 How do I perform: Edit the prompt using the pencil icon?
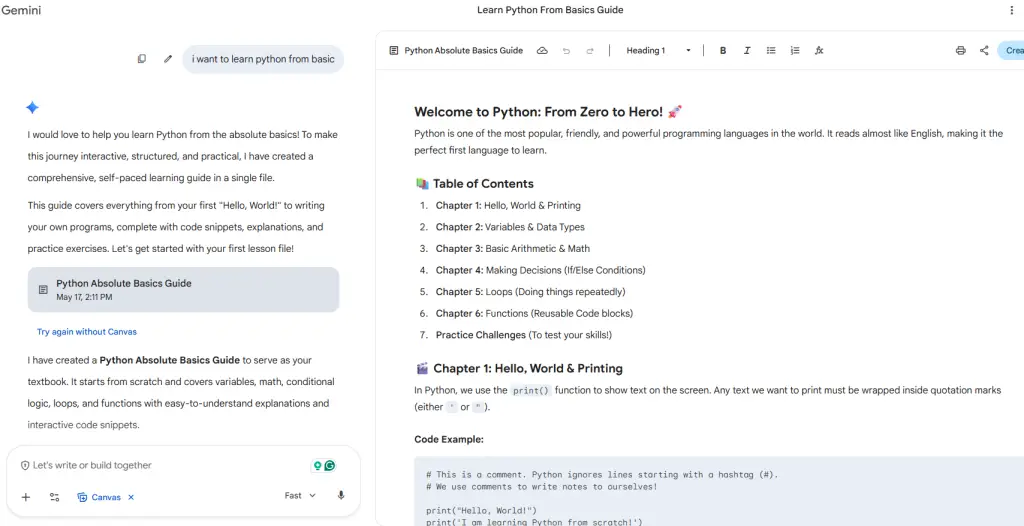168,59
